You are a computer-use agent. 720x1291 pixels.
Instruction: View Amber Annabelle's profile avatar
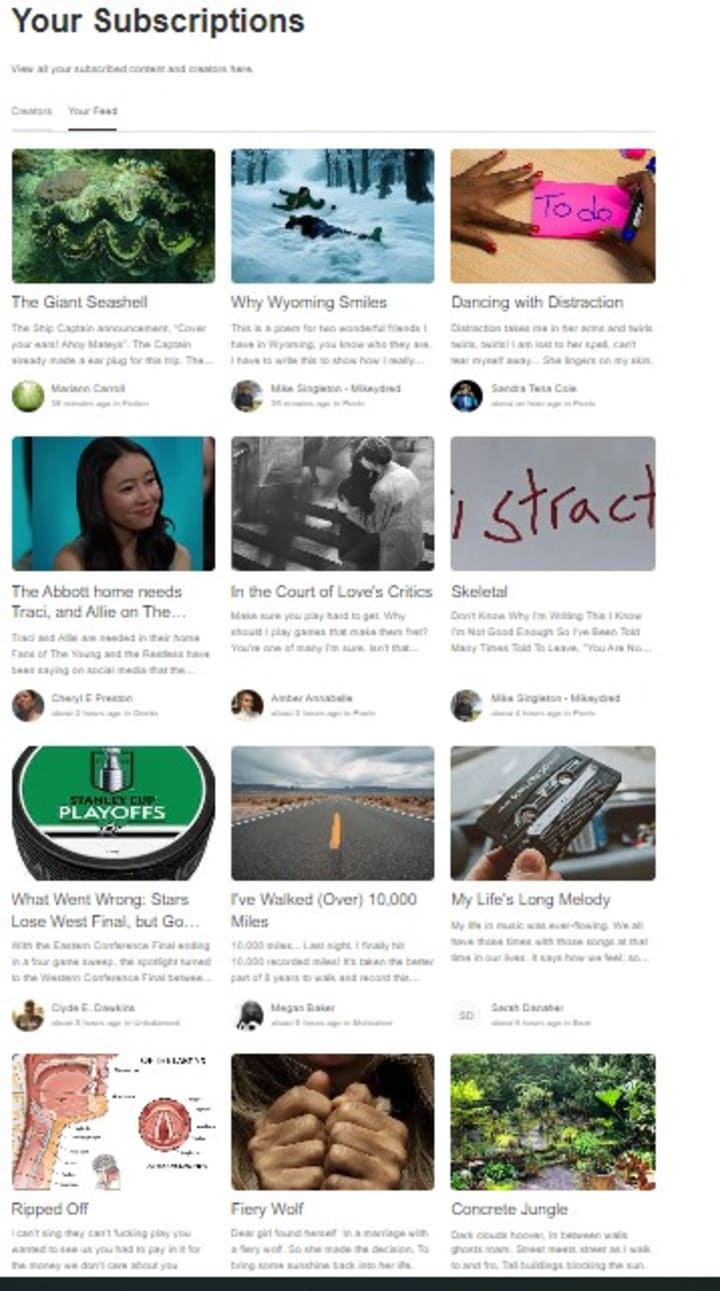click(x=247, y=705)
